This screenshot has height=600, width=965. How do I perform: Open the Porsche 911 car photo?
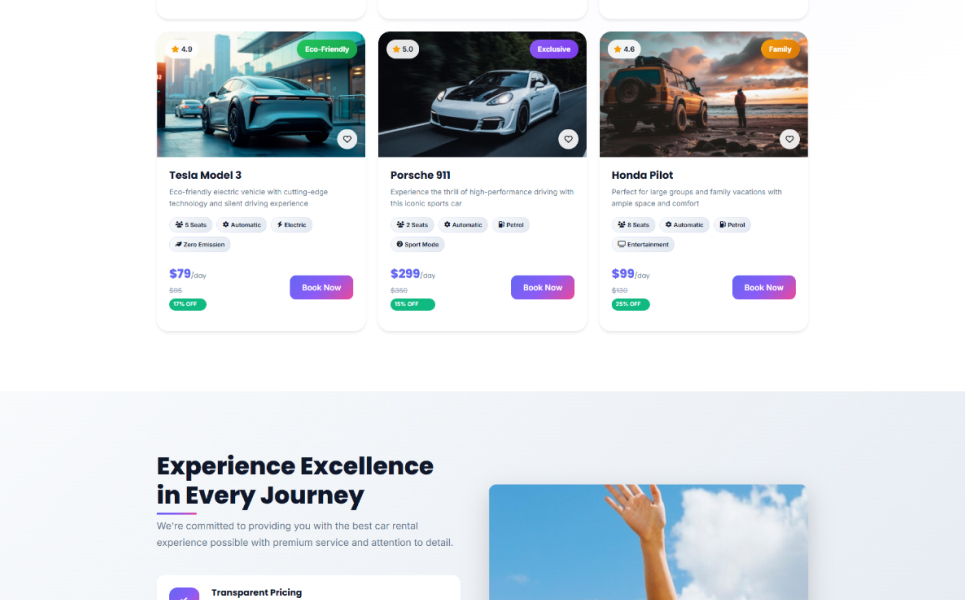[482, 94]
